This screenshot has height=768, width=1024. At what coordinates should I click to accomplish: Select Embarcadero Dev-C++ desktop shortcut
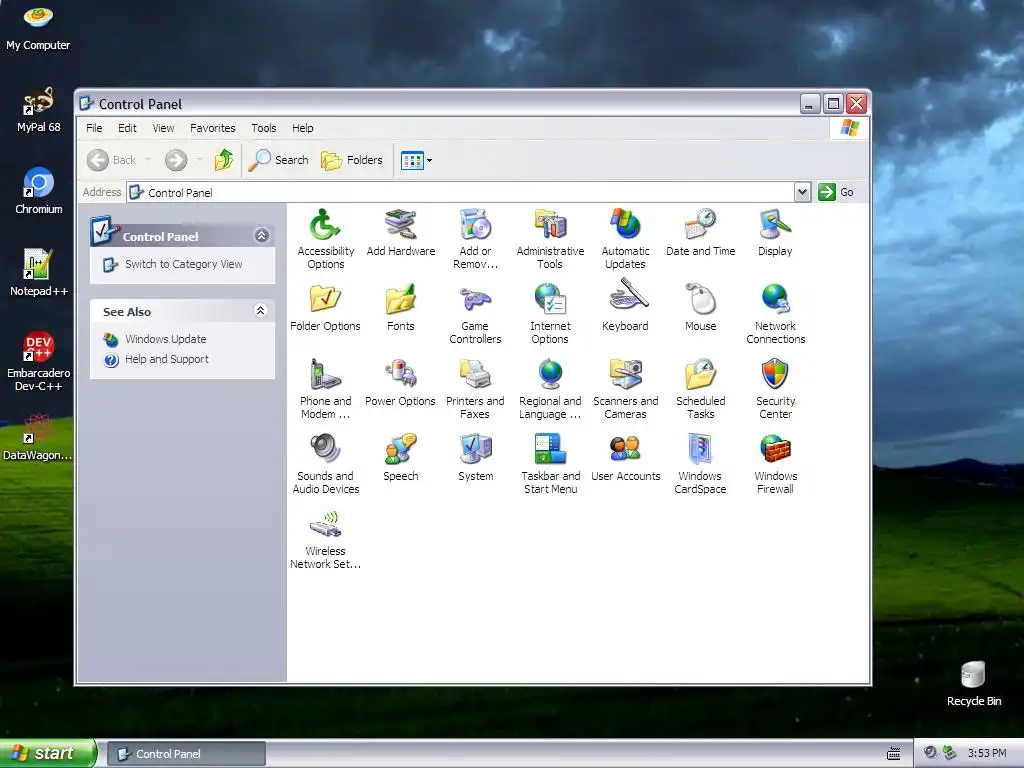point(39,361)
